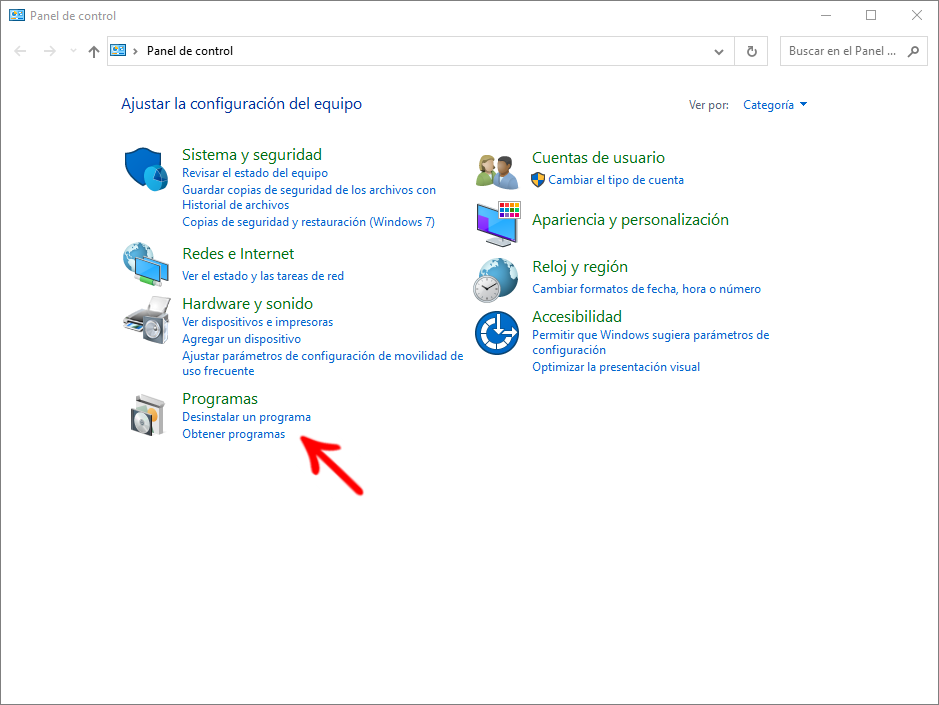Click the forward navigation arrow
This screenshot has width=939, height=705.
click(50, 51)
